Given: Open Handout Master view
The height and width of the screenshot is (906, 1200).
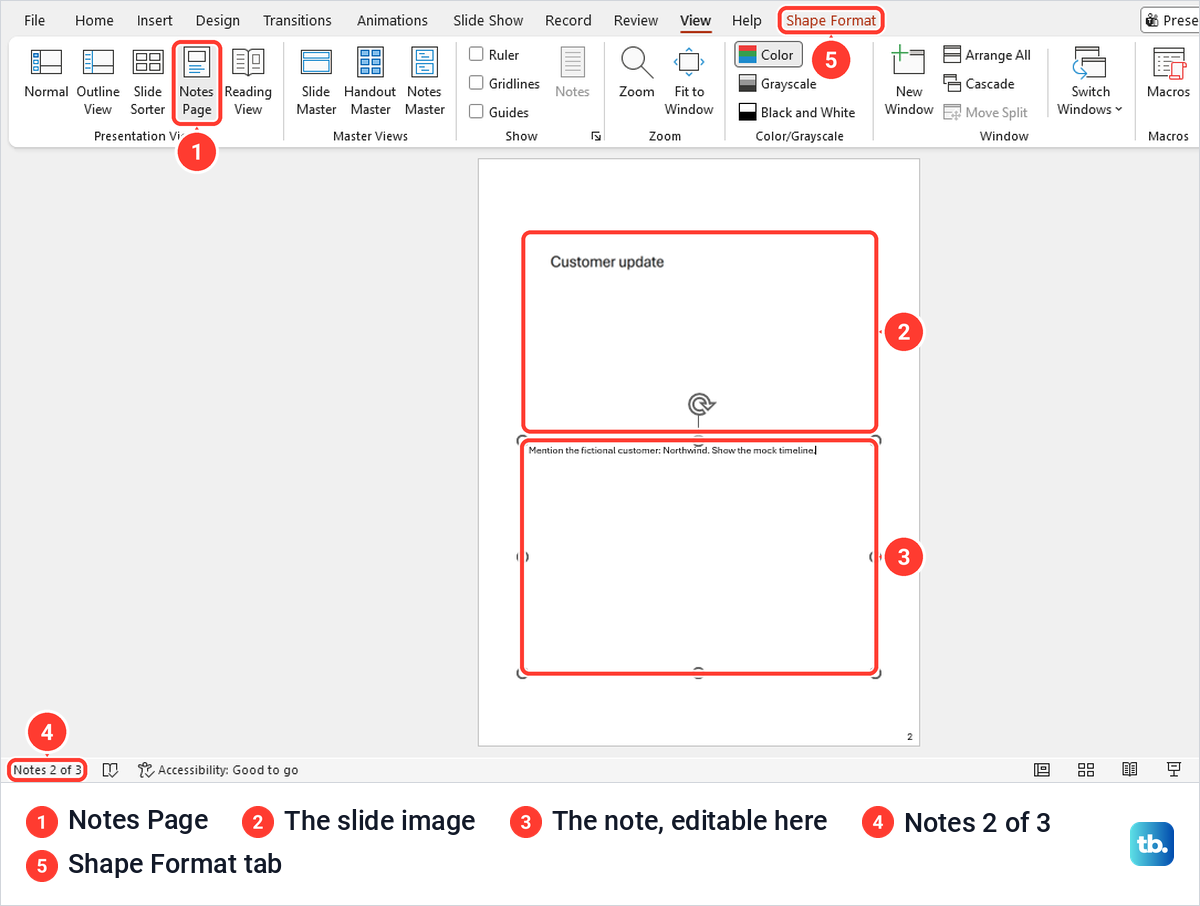Looking at the screenshot, I should [x=370, y=81].
